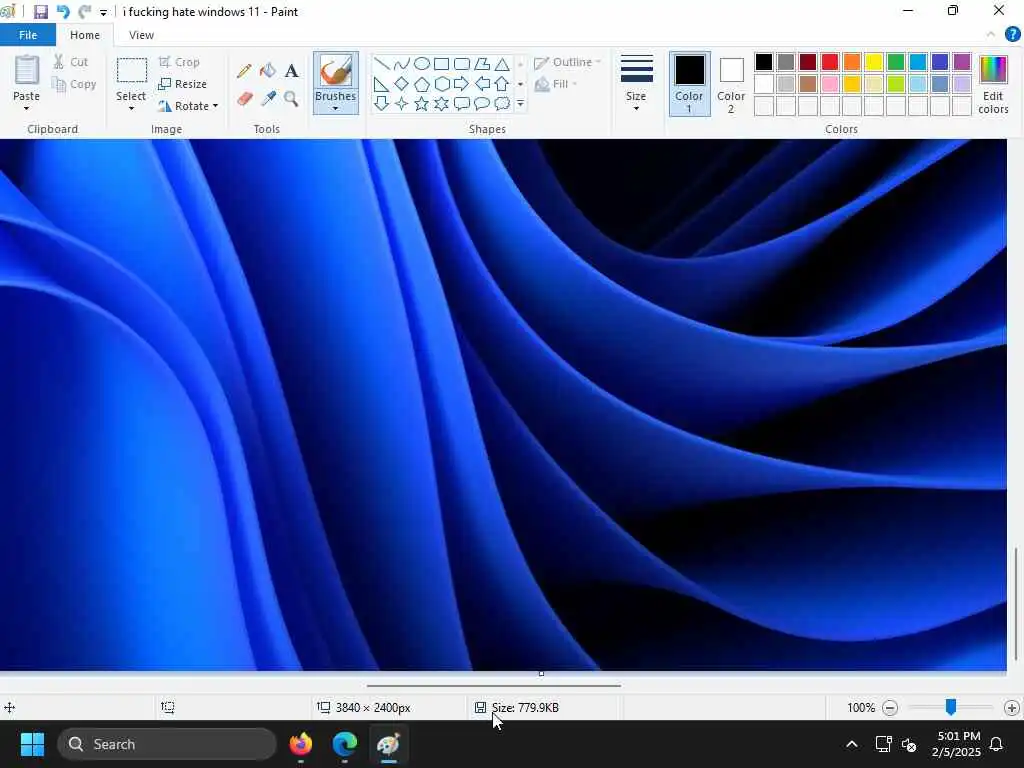Viewport: 1024px width, 768px height.
Task: Pick the Text tool
Action: pyautogui.click(x=291, y=71)
